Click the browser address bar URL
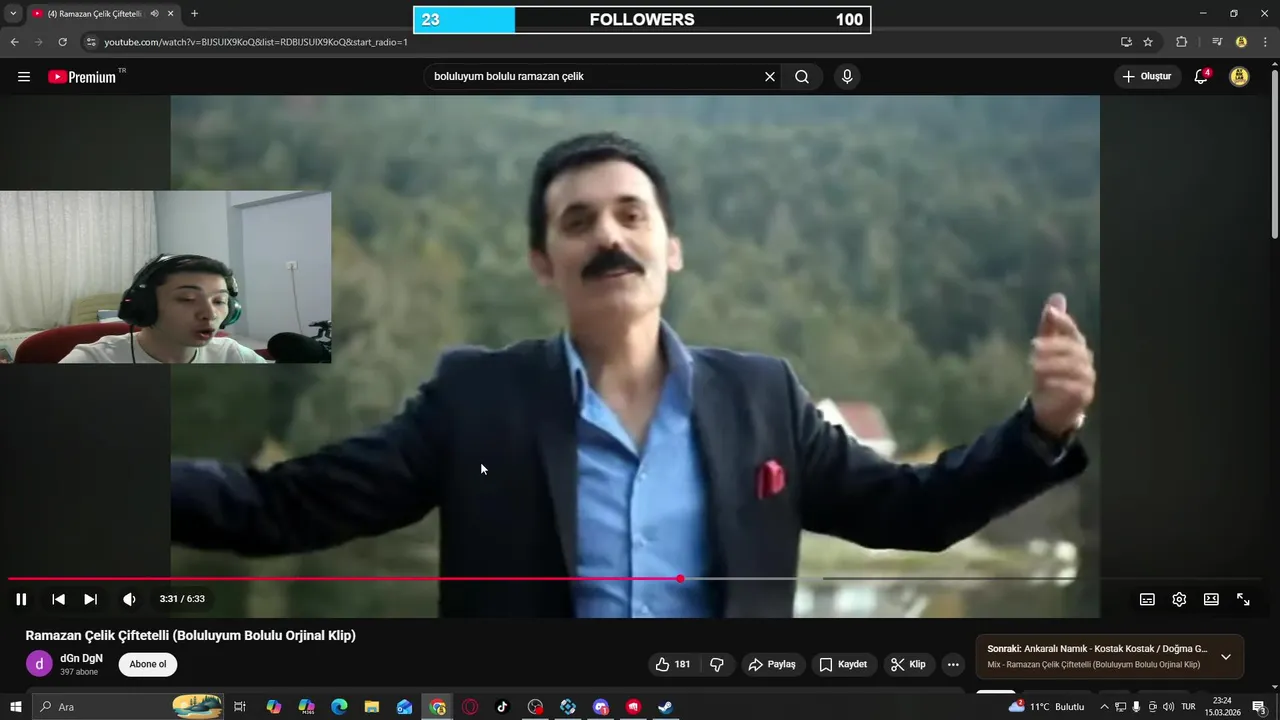The height and width of the screenshot is (720, 1280). (255, 42)
